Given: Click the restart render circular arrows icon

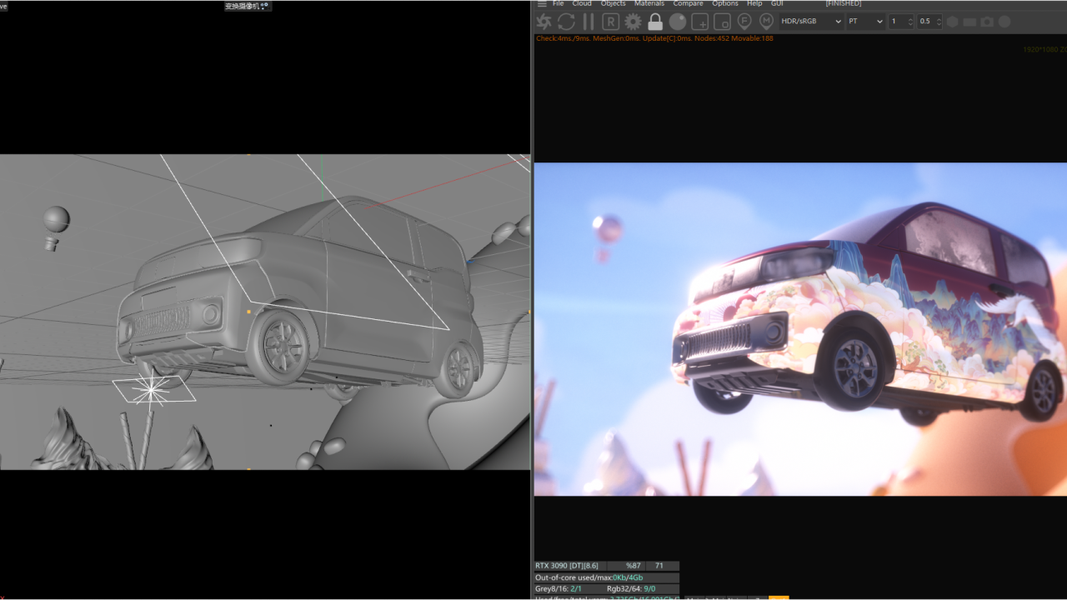Looking at the screenshot, I should tap(566, 22).
